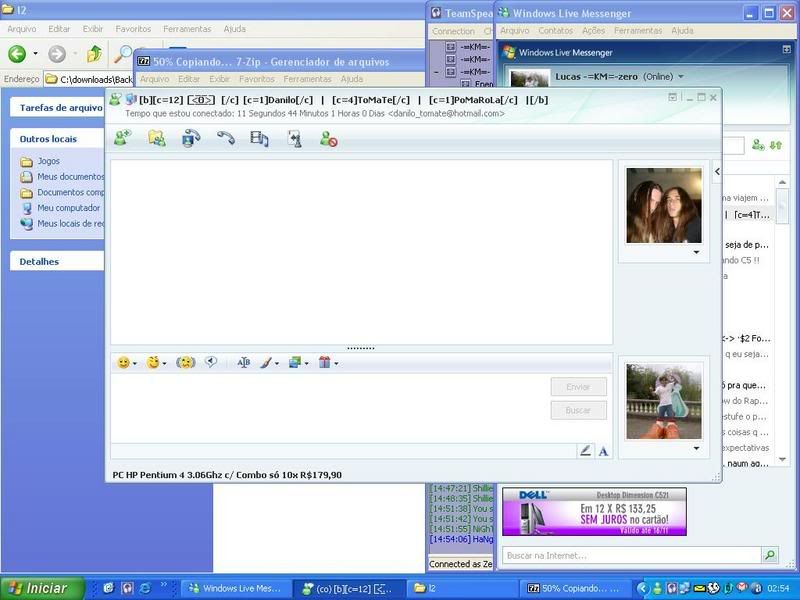The image size is (800, 600).
Task: Click the PC HP Pentium 4 ad text
Action: pos(227,475)
